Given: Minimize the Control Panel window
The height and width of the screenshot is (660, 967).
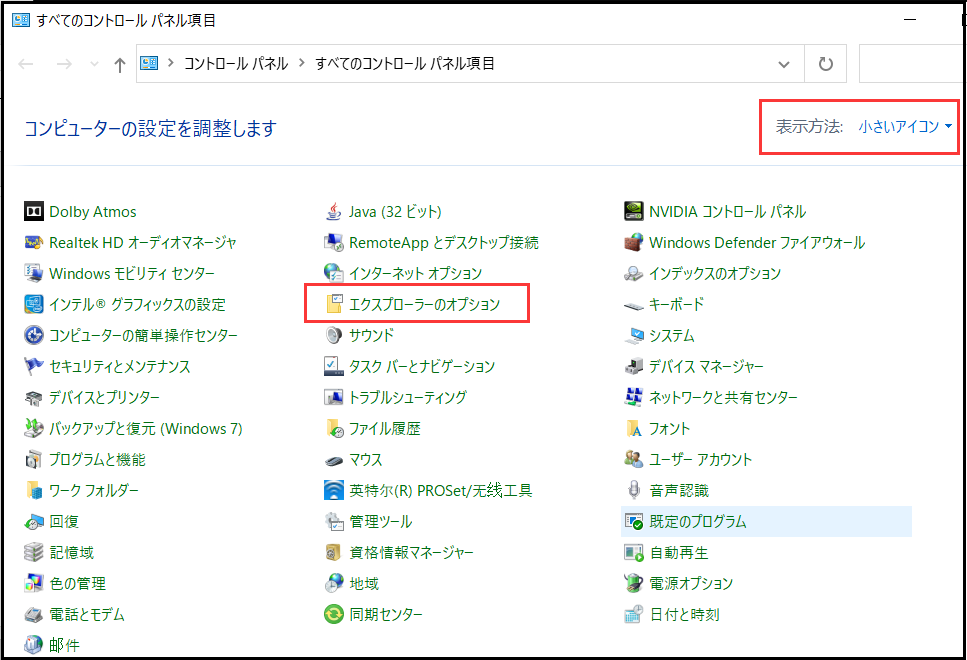Looking at the screenshot, I should pos(910,20).
